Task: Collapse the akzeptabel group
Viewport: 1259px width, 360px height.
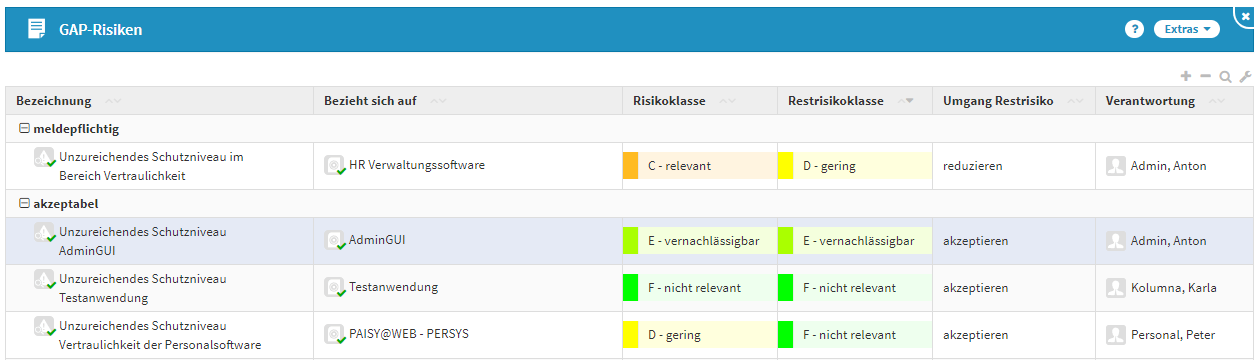Action: pos(24,204)
